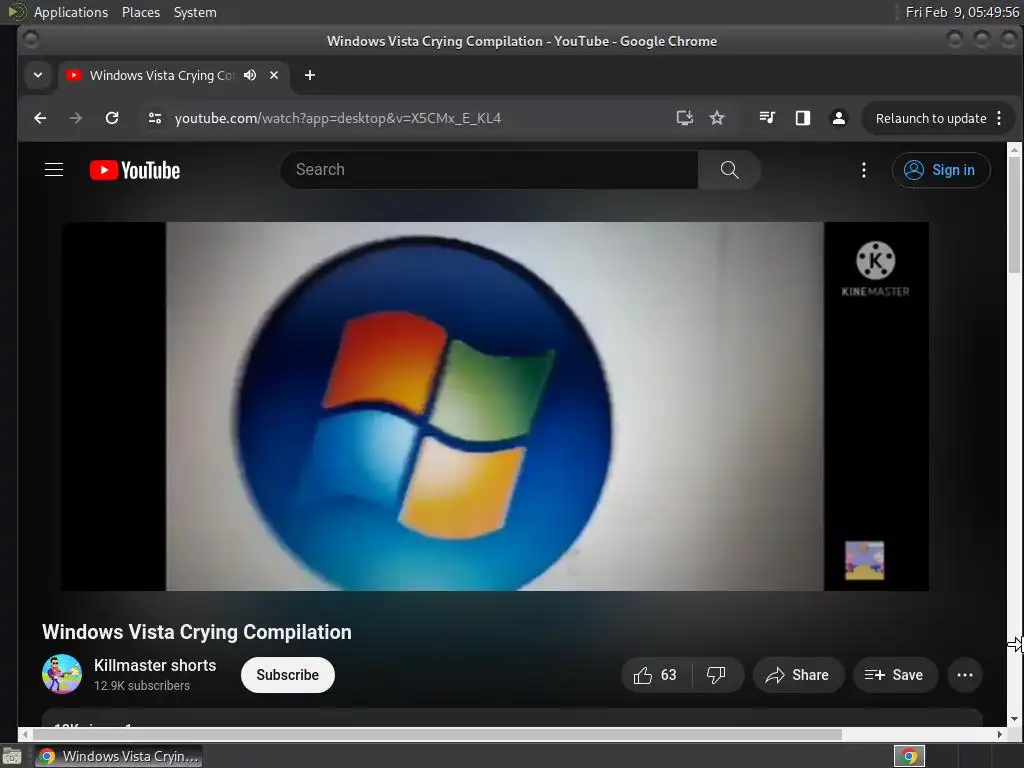
Task: Open the Places menu
Action: (140, 12)
